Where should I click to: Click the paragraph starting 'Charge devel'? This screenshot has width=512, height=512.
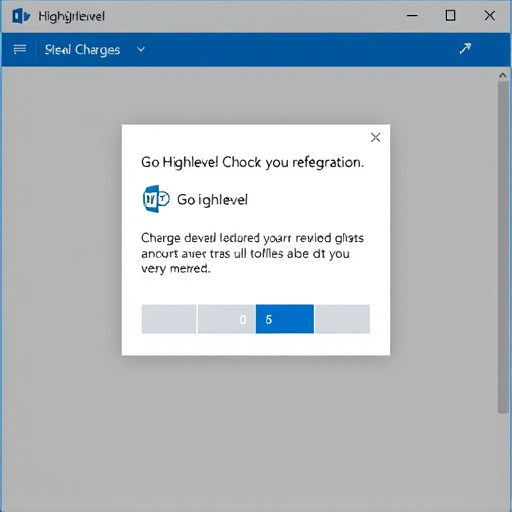click(x=252, y=253)
